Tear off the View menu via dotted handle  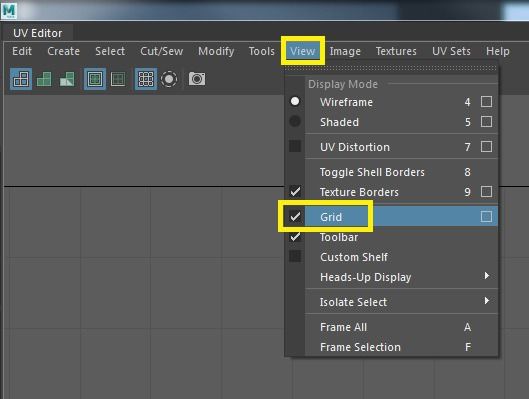(x=391, y=68)
